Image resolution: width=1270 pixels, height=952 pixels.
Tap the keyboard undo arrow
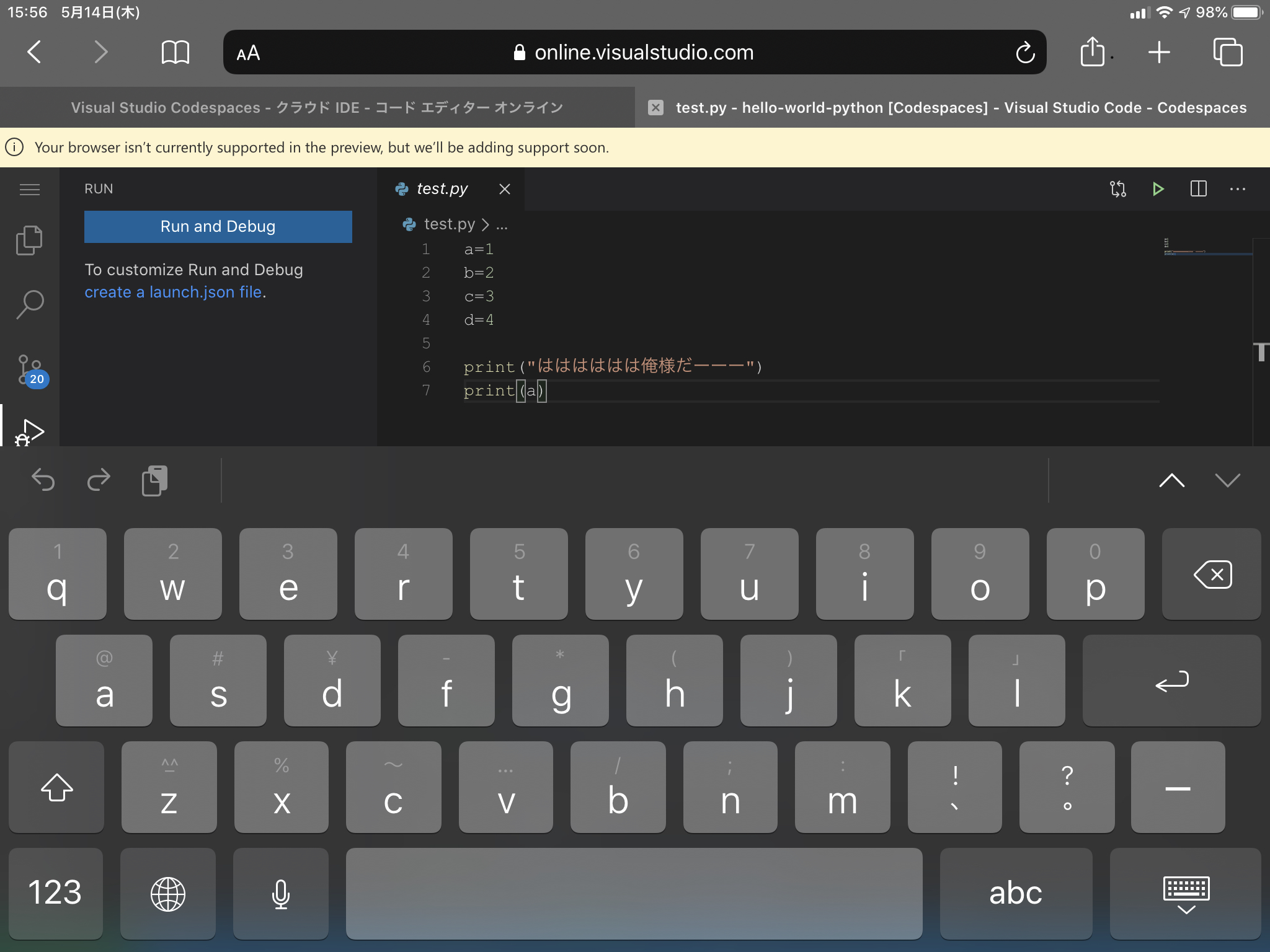(43, 480)
